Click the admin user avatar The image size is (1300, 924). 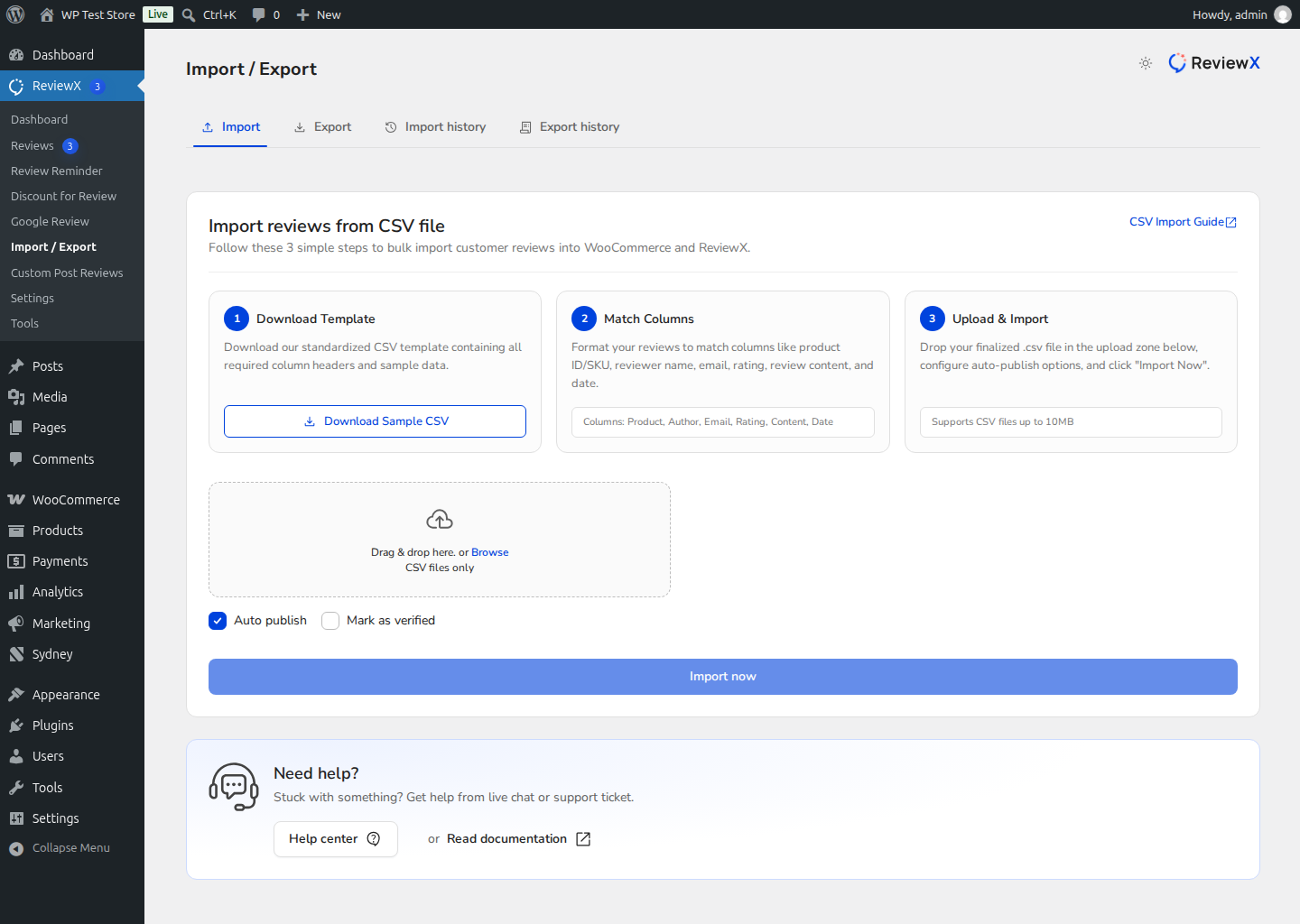1282,14
